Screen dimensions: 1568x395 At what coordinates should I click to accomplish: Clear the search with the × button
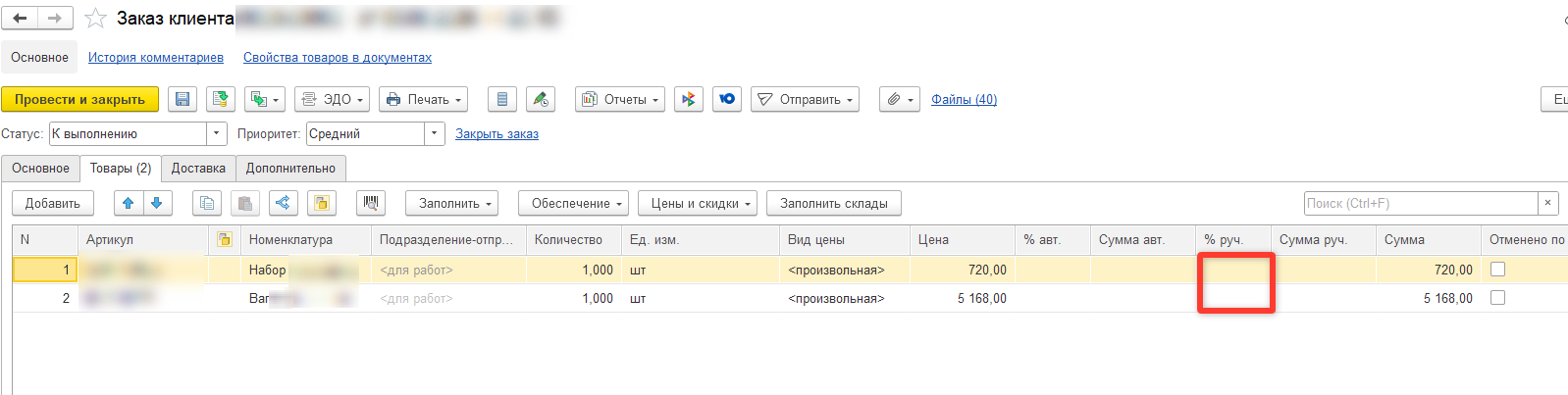[1547, 203]
